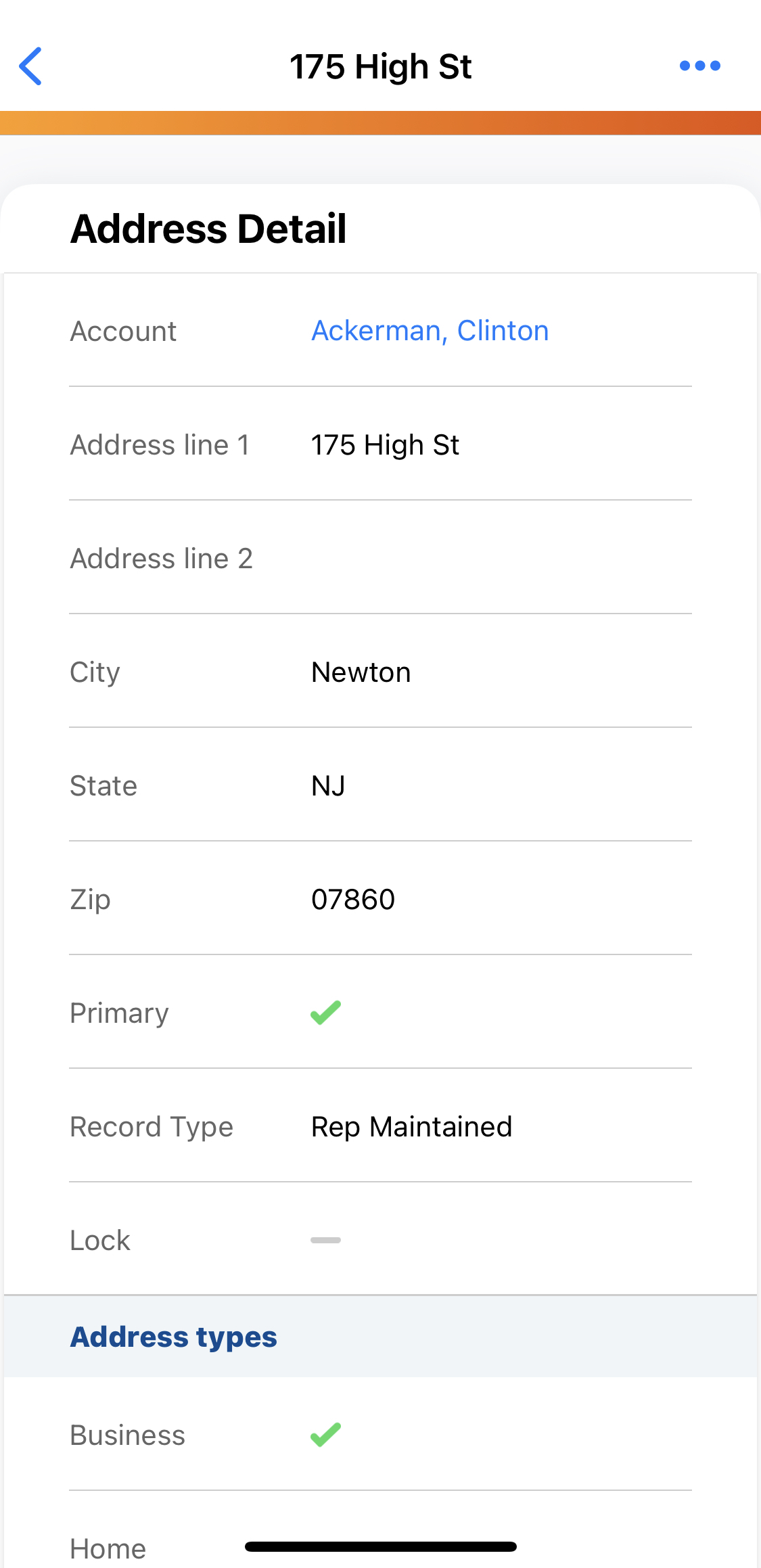This screenshot has width=761, height=1568.
Task: Tap the orange gradient header bar
Action: 380,123
